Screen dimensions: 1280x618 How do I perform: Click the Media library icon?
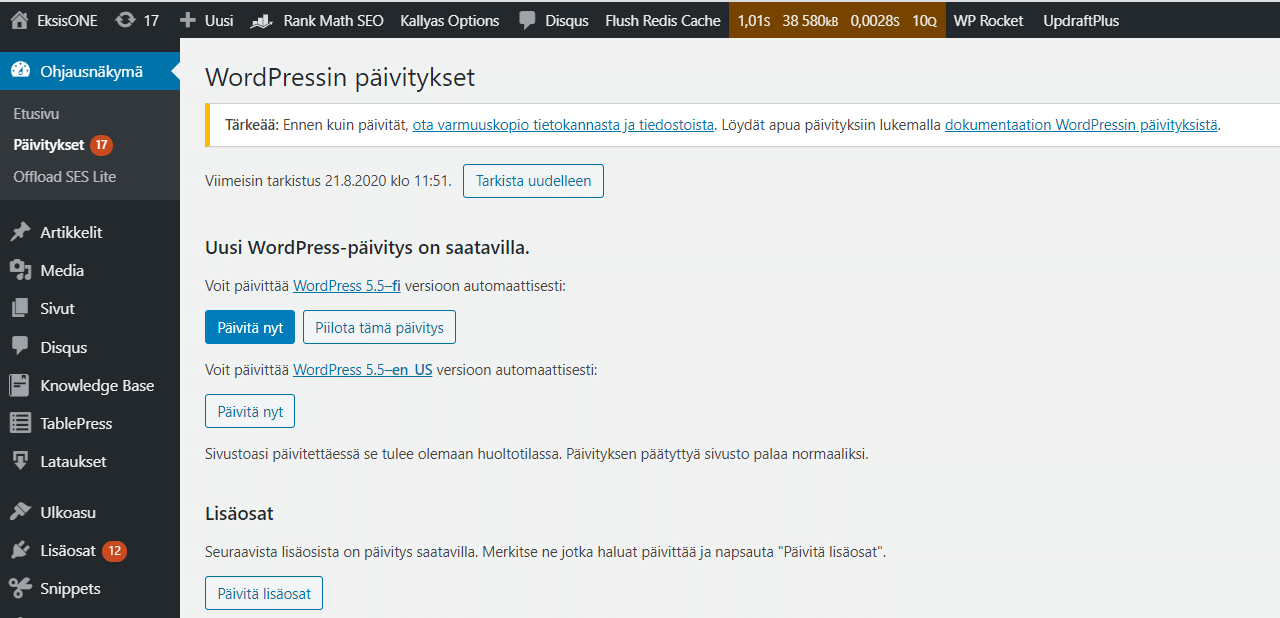(x=22, y=270)
